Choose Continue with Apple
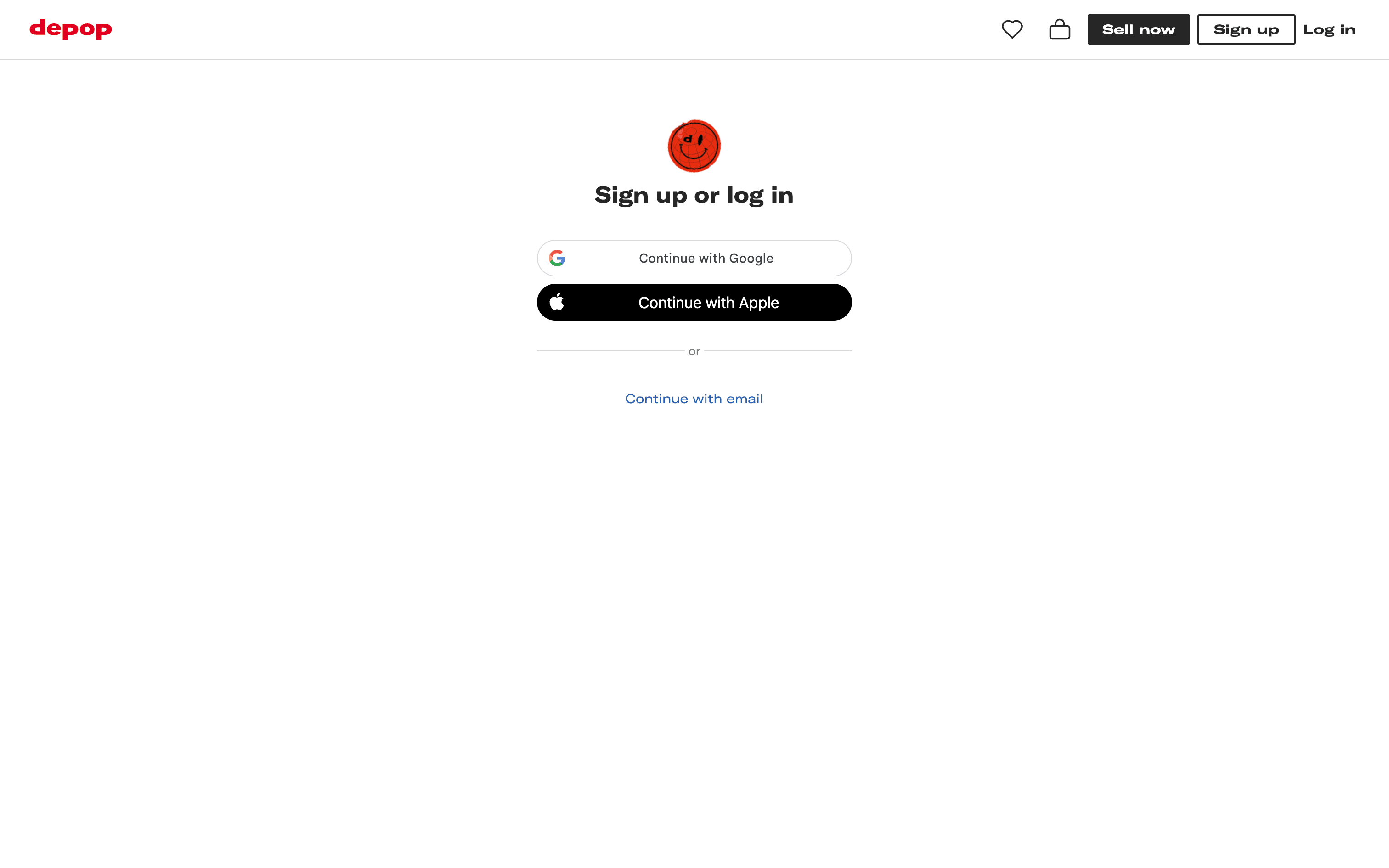Viewport: 1389px width, 868px height. pyautogui.click(x=694, y=302)
